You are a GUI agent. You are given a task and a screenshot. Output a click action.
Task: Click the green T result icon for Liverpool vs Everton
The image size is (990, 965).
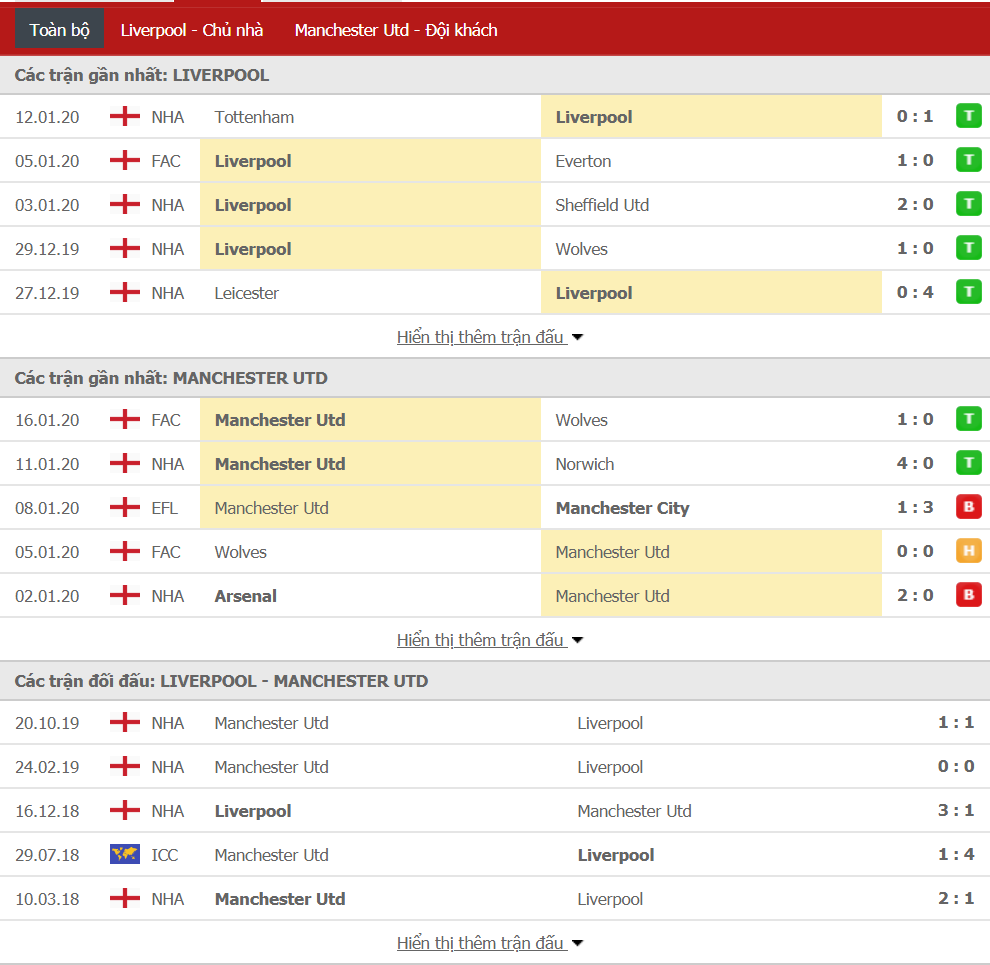[968, 159]
